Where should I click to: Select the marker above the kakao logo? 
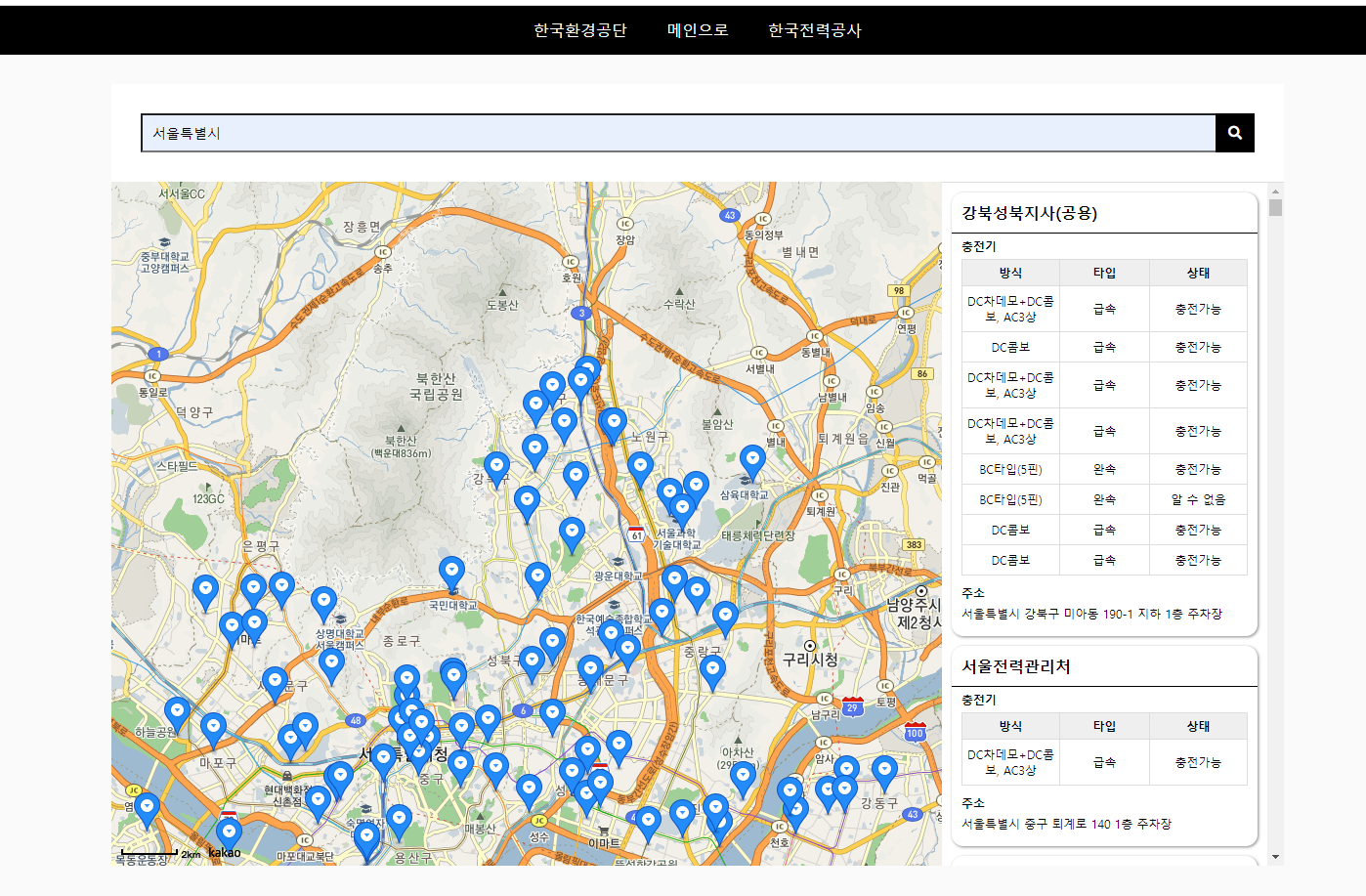pos(229,832)
